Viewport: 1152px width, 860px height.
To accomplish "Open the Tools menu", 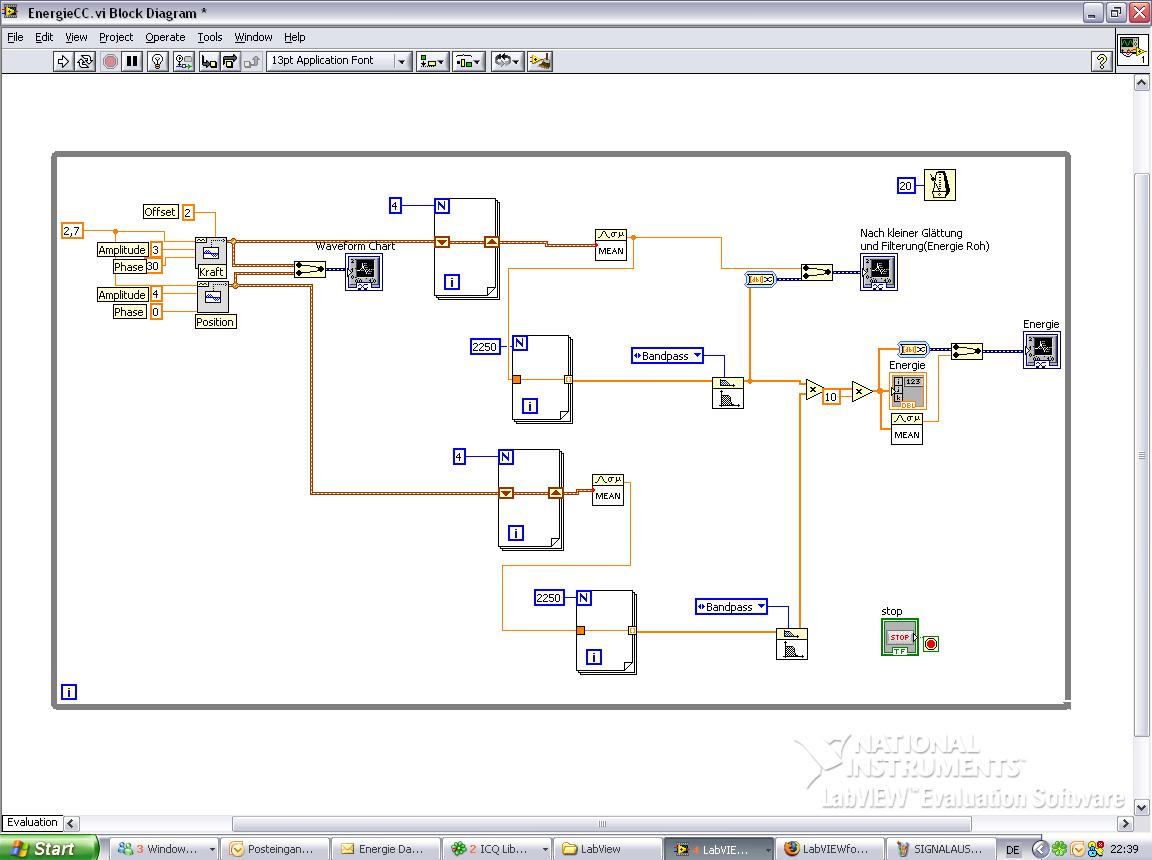I will 209,37.
